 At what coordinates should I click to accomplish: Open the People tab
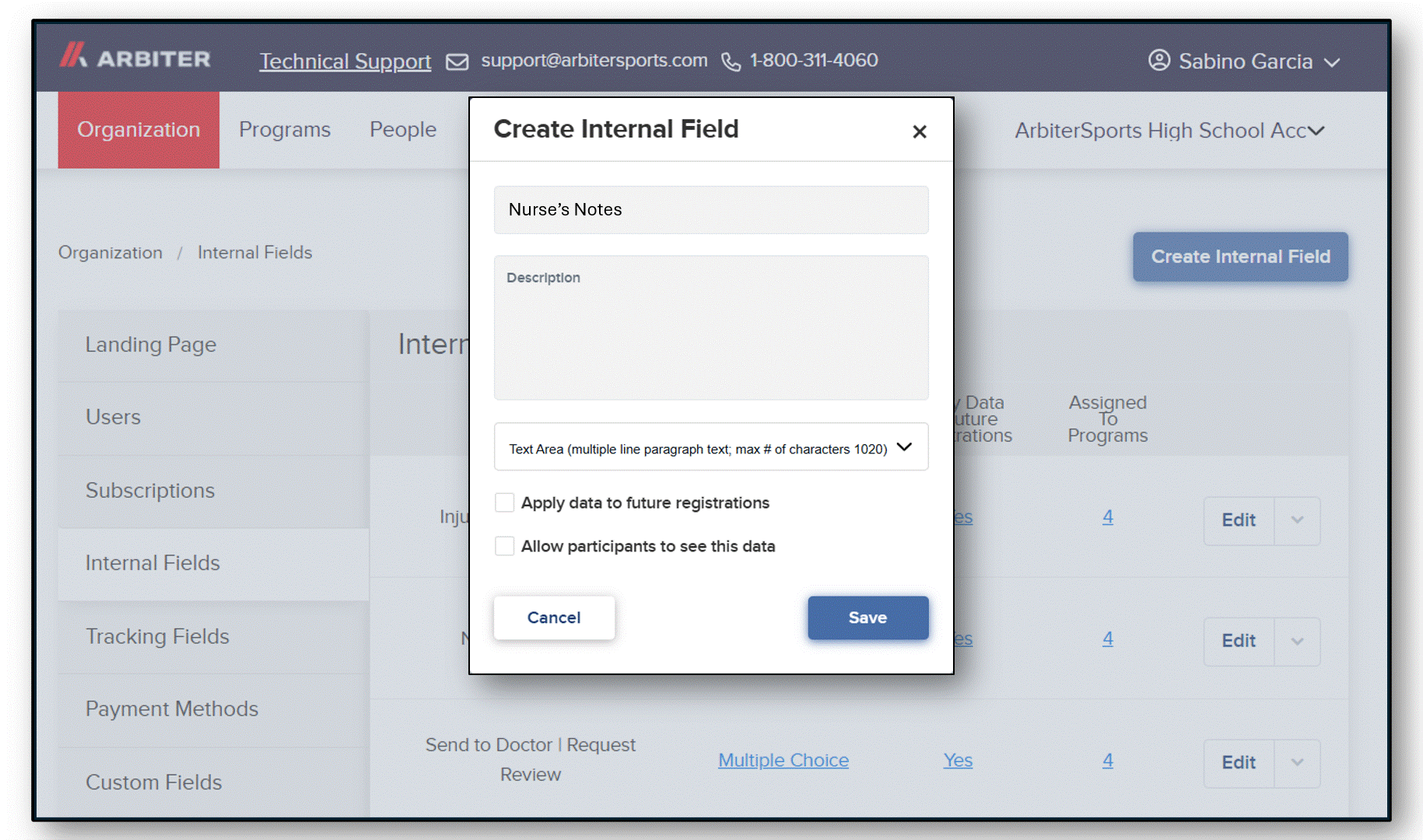403,130
